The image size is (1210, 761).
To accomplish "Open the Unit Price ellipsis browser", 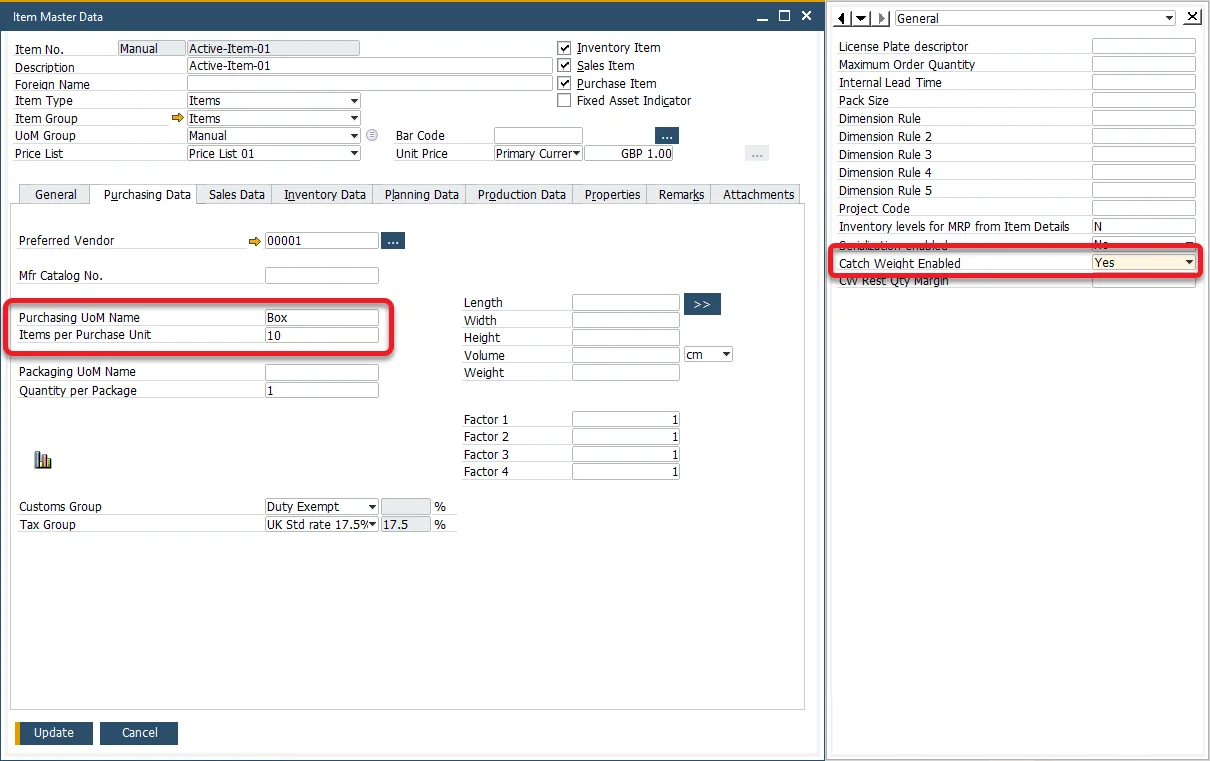I will point(756,153).
